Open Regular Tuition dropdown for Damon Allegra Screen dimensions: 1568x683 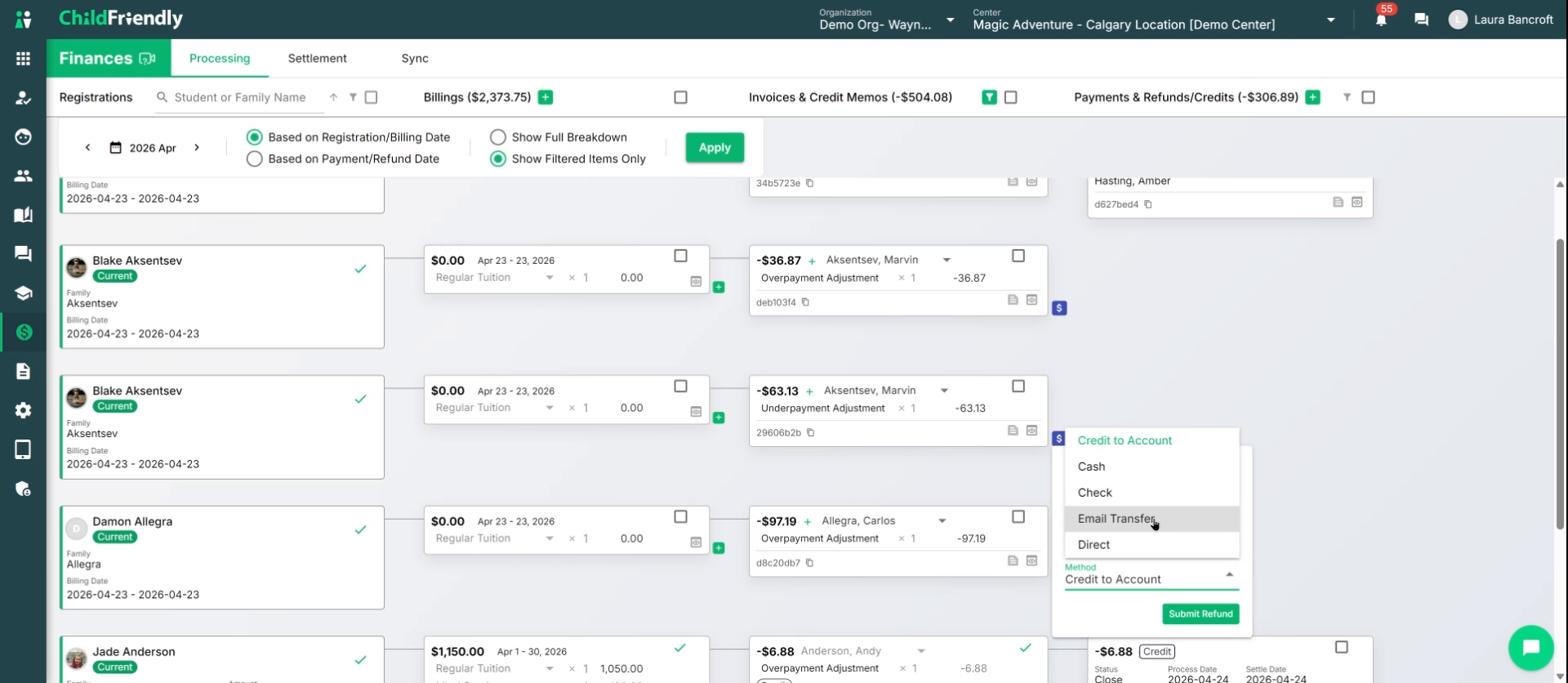pyautogui.click(x=550, y=538)
